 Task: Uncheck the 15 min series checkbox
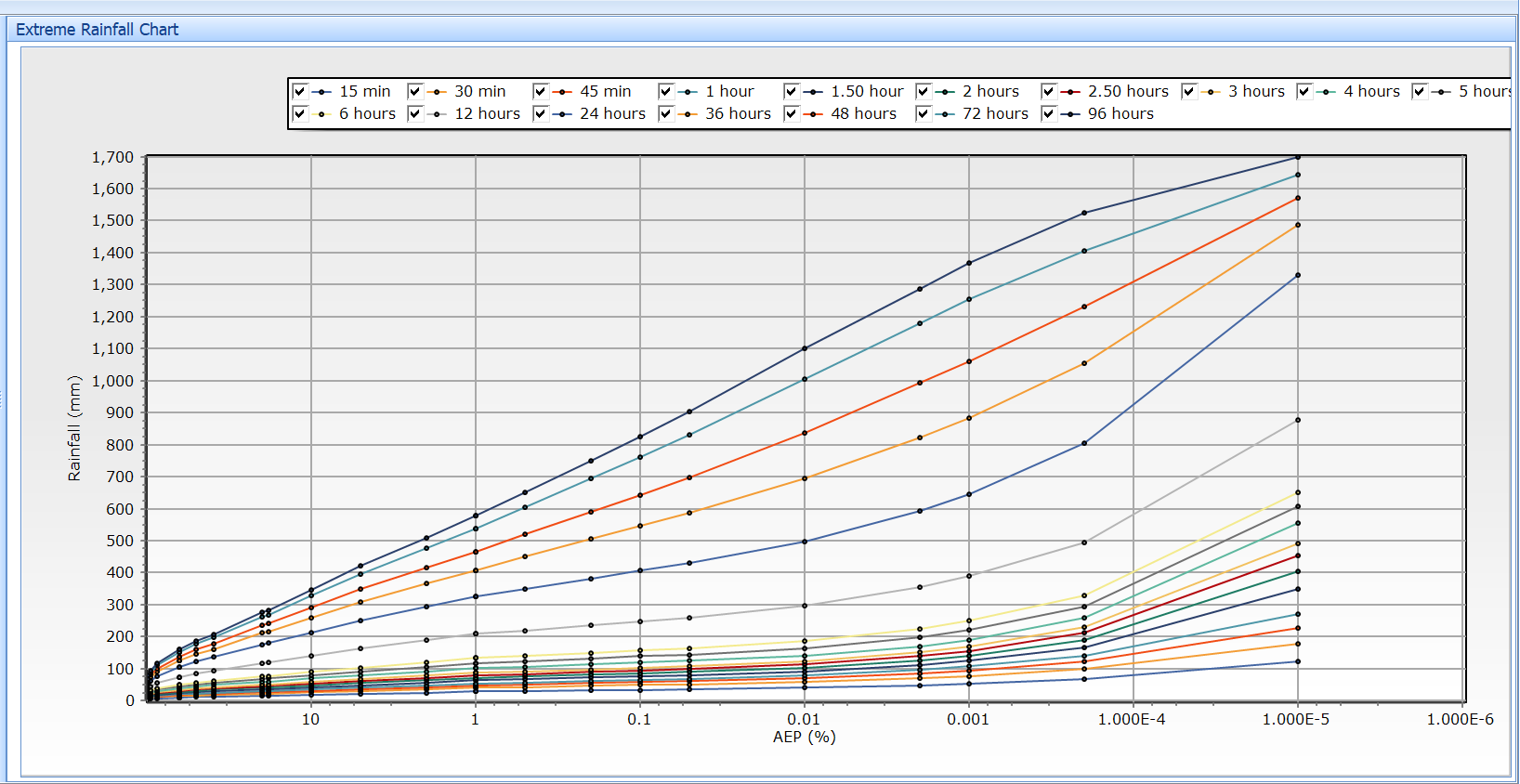[300, 91]
